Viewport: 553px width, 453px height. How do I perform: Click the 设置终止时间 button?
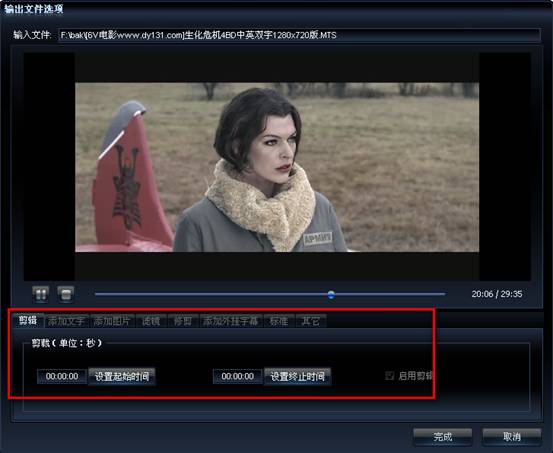click(x=297, y=376)
